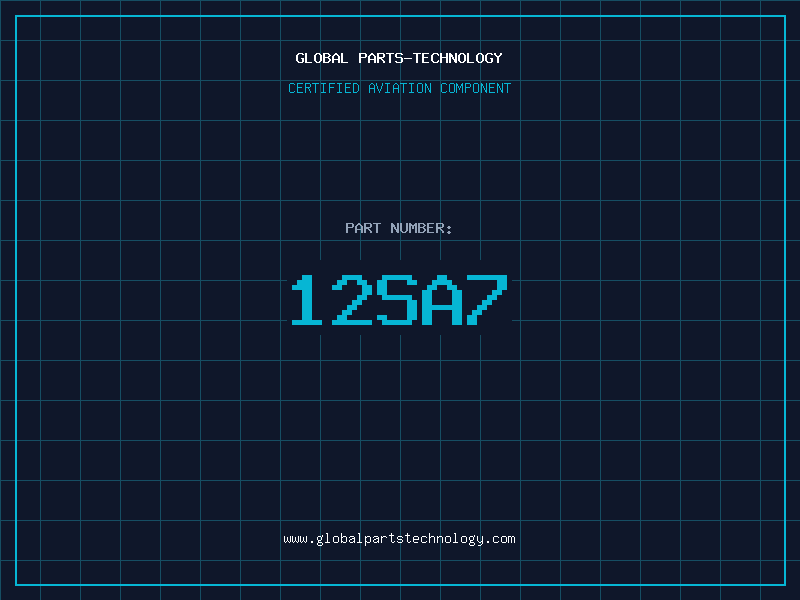Click the PART NUMBER: label
Viewport: 800px width, 600px height.
coord(398,228)
